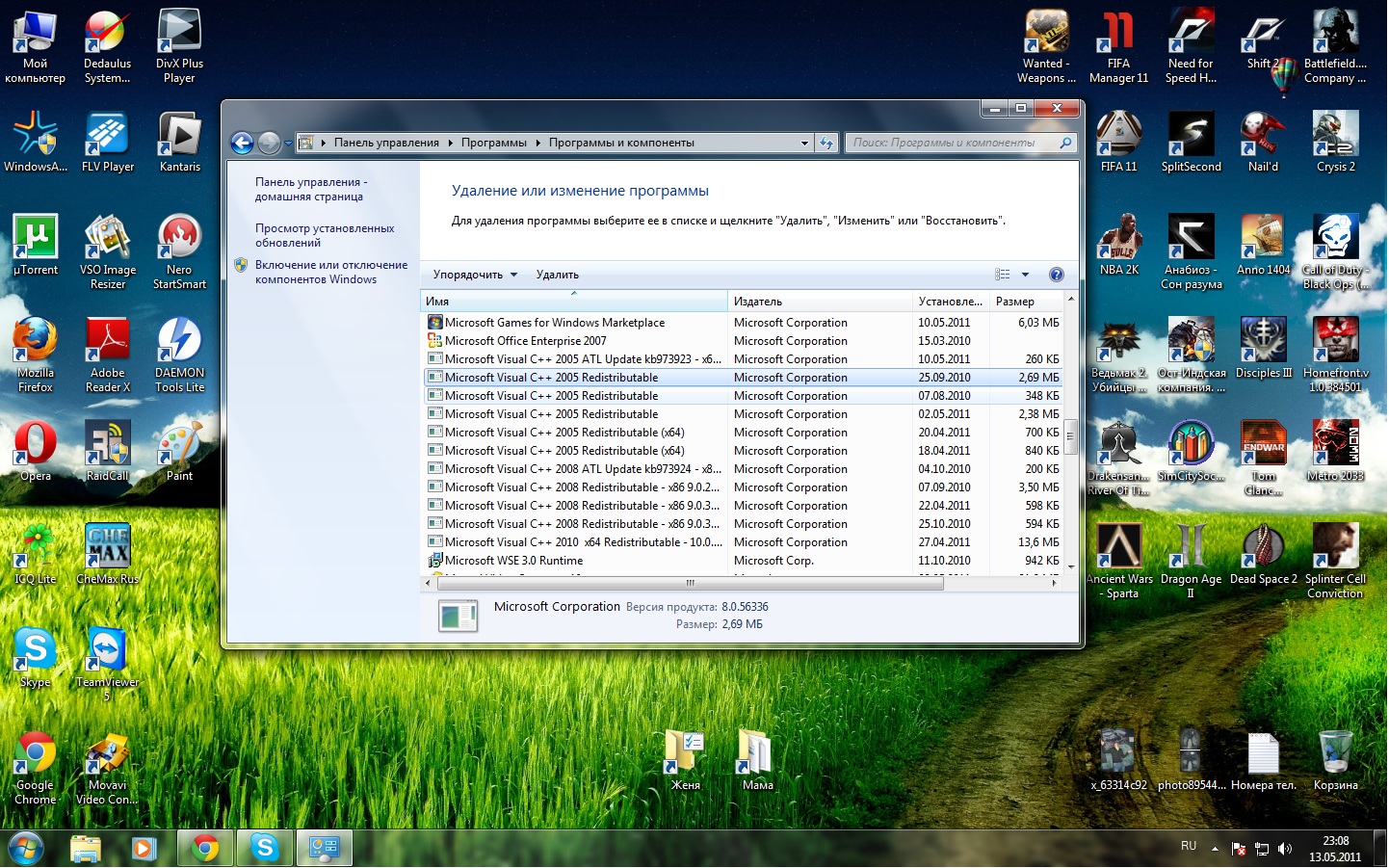Screen dimensions: 1389x868
Task: Select Adobe Reader X desktop icon
Action: coord(108,355)
